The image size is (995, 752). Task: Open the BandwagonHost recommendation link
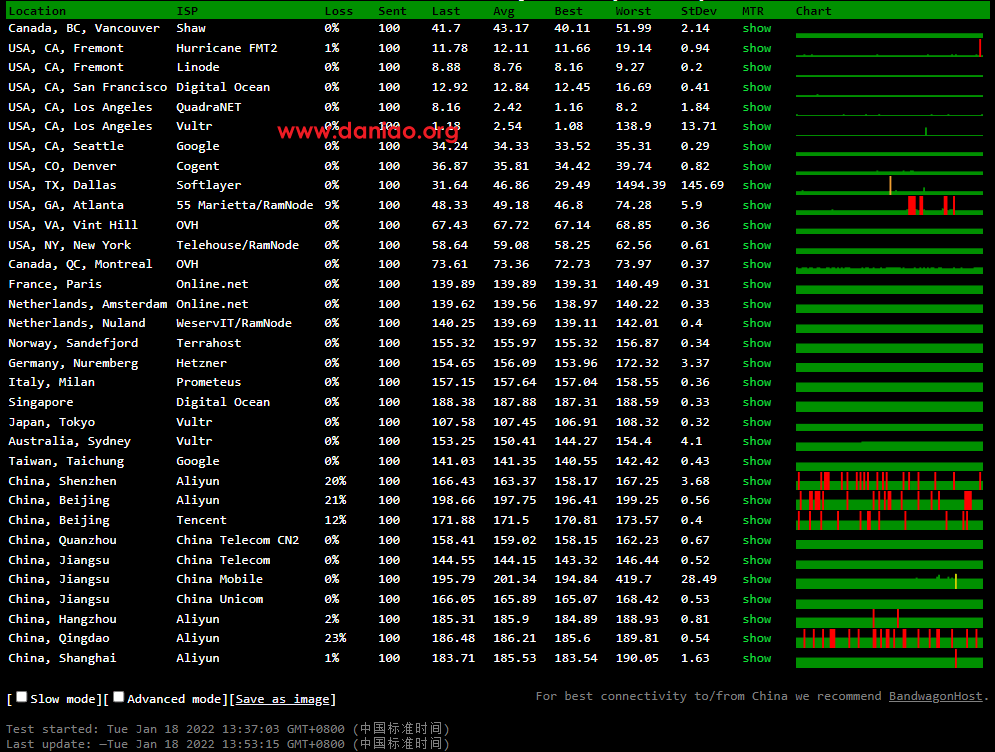coord(935,696)
